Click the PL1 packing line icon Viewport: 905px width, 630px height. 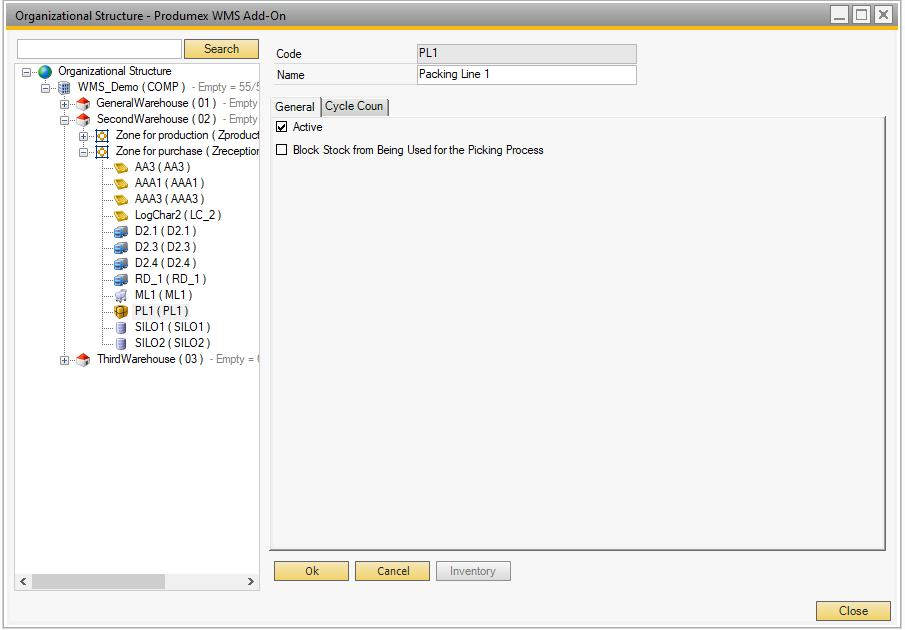tap(121, 312)
